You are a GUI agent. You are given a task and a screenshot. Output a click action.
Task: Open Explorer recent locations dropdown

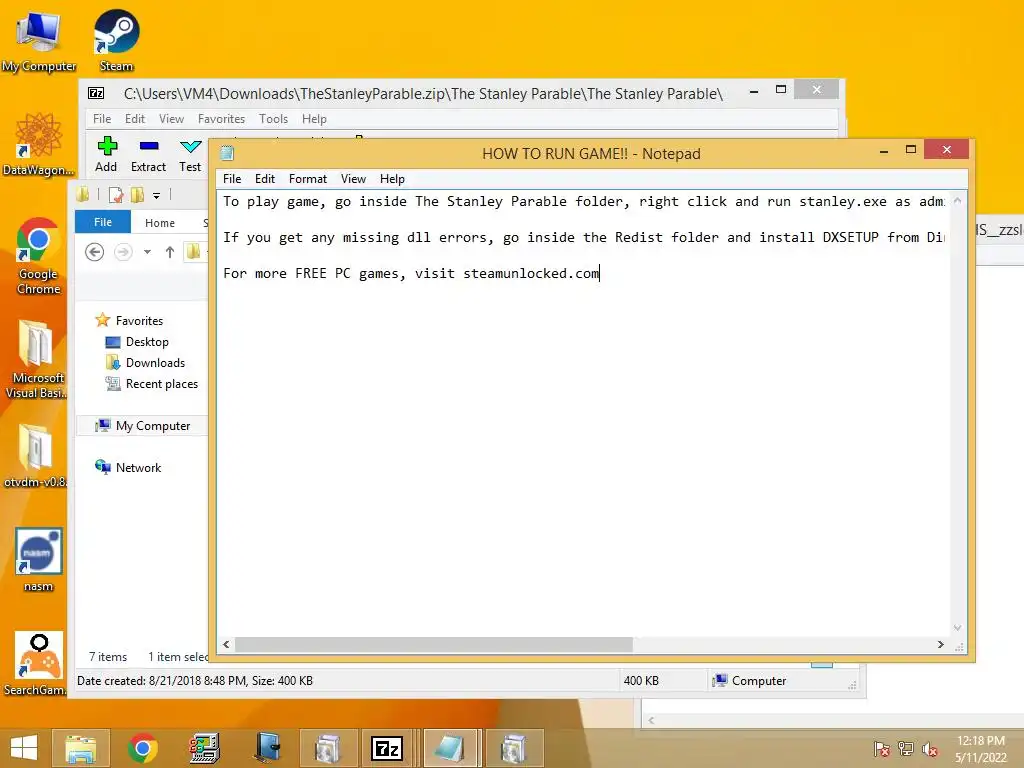(x=148, y=252)
